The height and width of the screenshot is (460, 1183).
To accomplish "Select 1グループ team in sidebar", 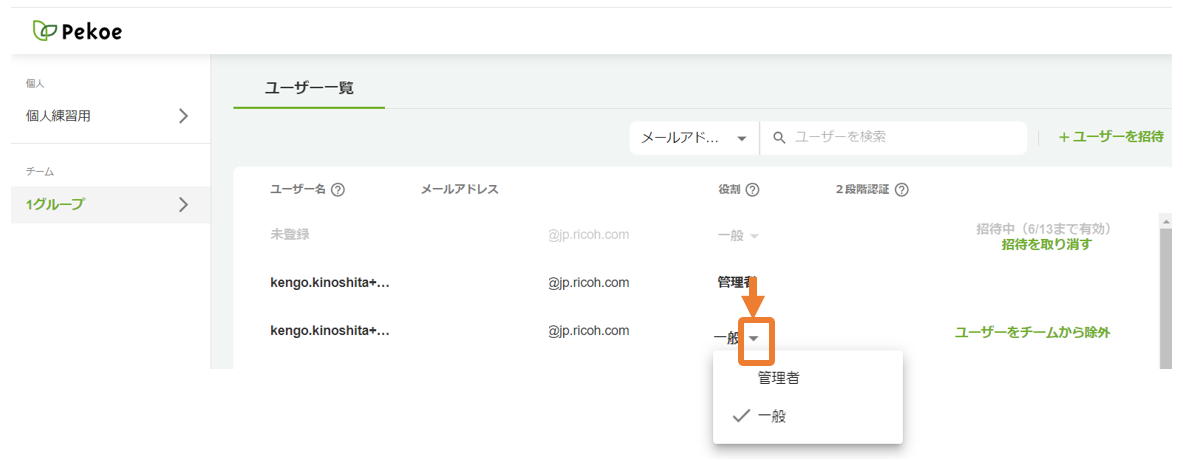I will coord(110,204).
